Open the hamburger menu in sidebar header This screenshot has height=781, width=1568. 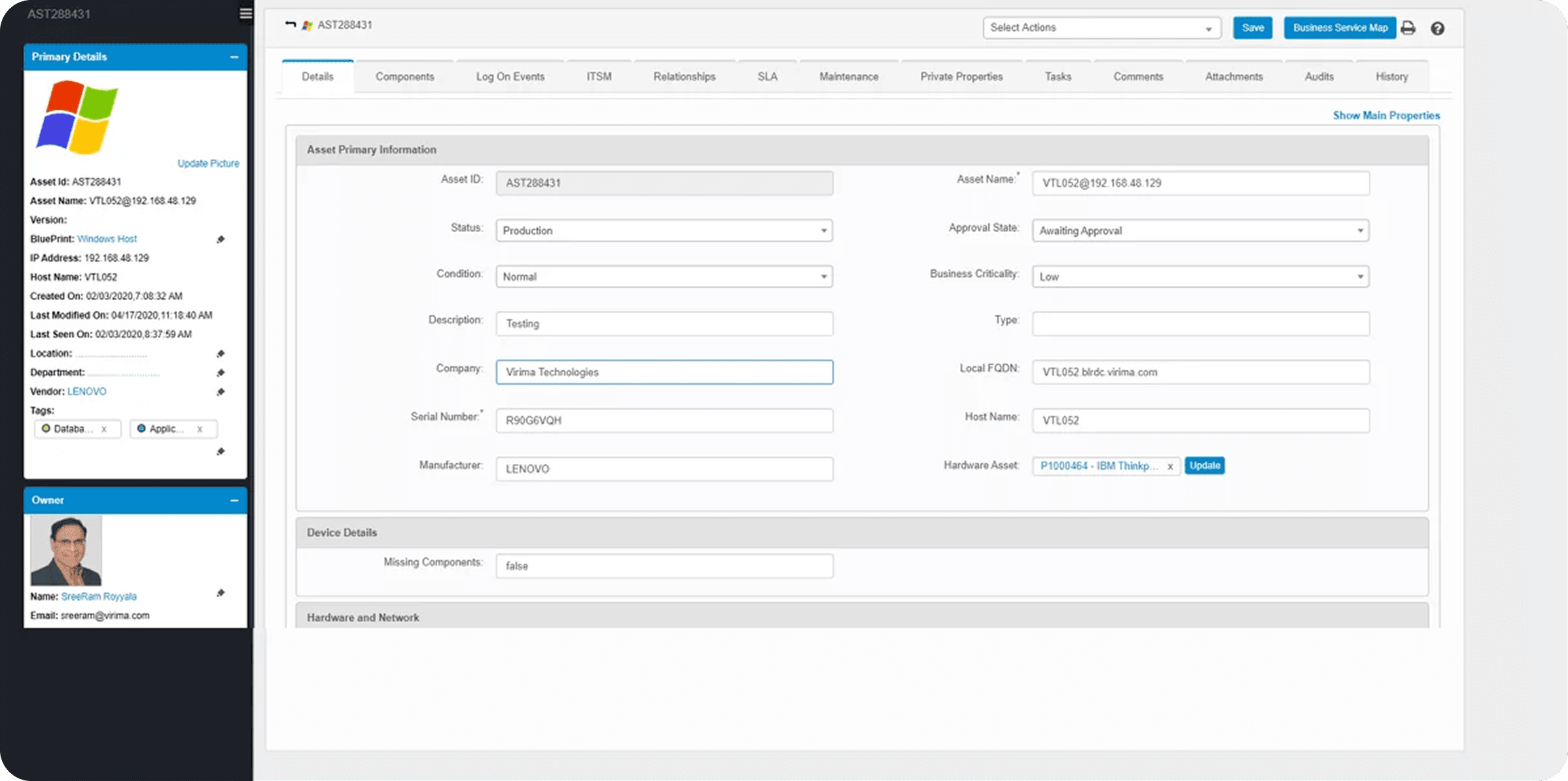[x=245, y=14]
